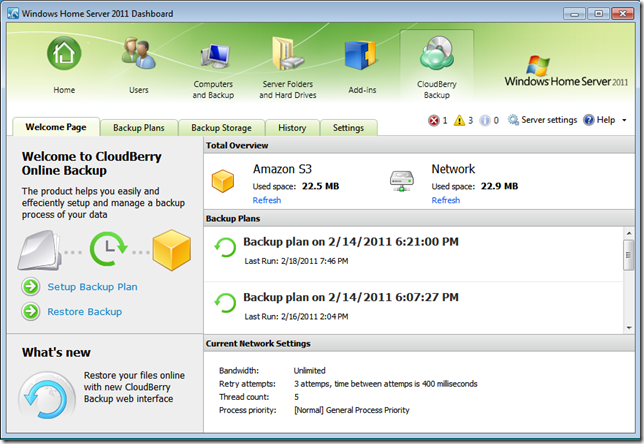644x444 pixels.
Task: Open the Settings tab
Action: pos(348,128)
